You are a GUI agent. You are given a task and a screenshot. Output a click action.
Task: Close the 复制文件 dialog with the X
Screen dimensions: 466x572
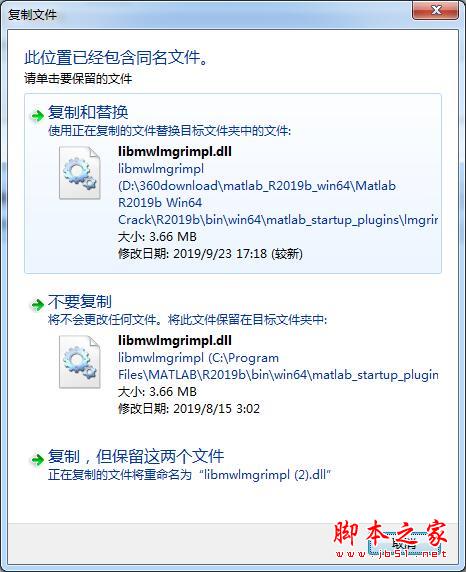(x=435, y=10)
